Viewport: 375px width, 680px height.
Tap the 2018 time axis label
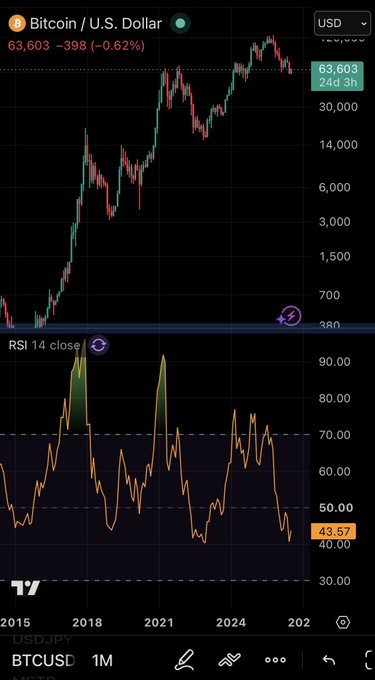point(87,623)
